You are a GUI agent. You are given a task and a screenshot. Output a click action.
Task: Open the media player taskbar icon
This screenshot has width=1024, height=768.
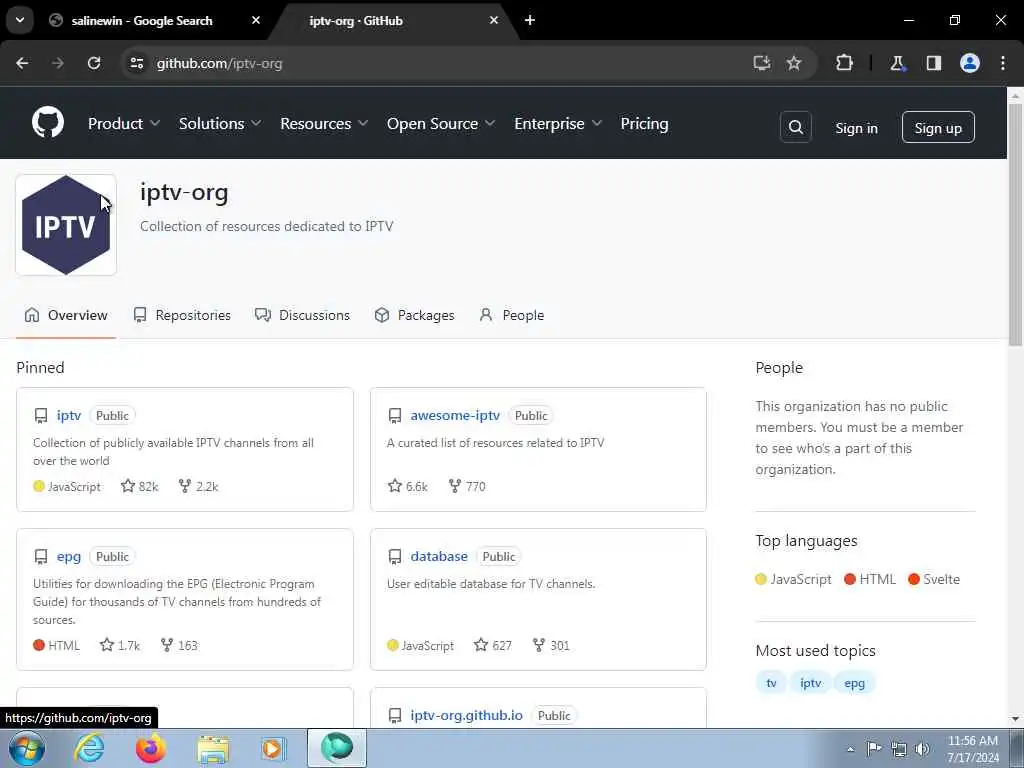[273, 748]
